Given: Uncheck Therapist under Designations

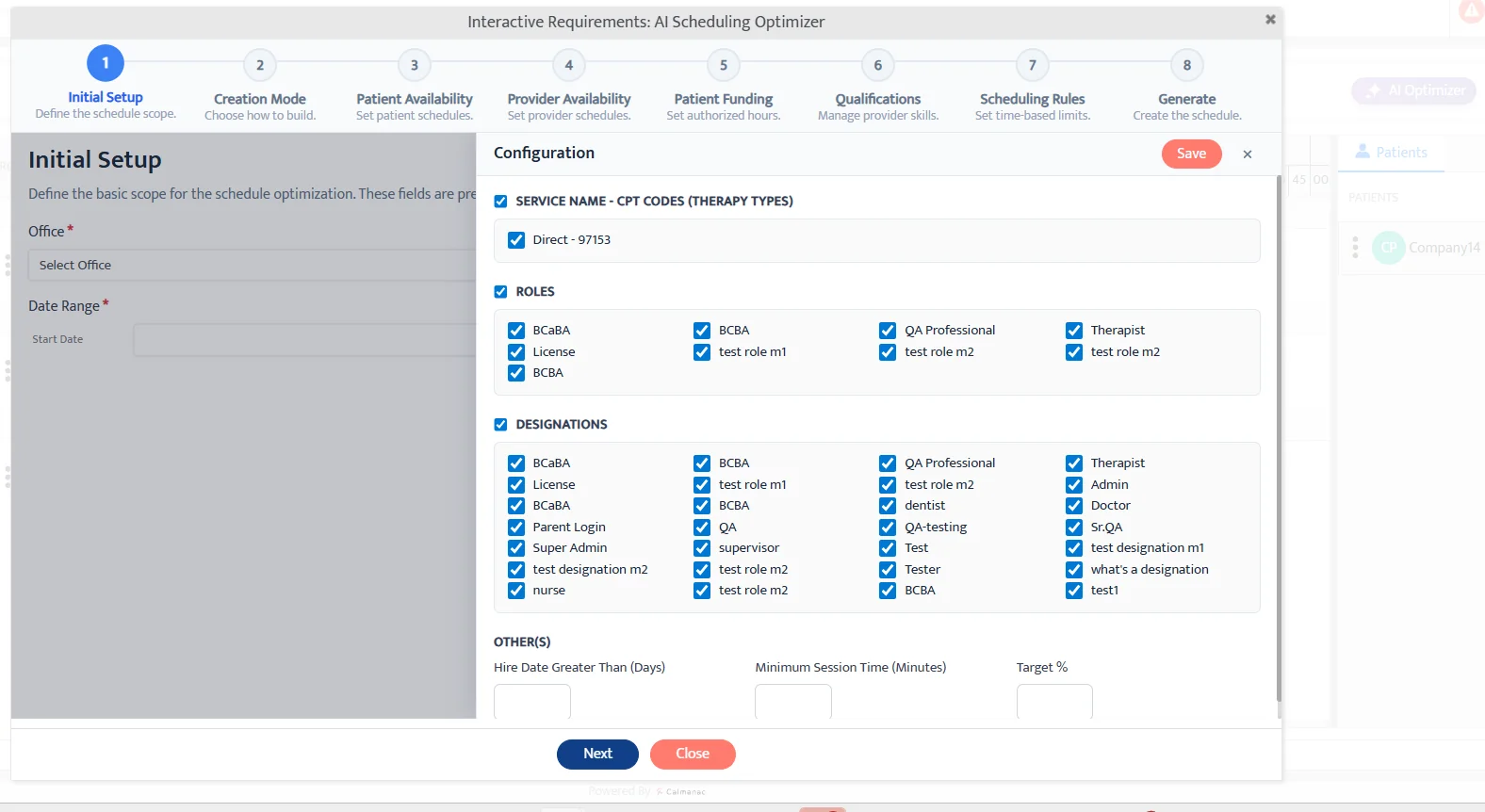Looking at the screenshot, I should click(x=1074, y=463).
